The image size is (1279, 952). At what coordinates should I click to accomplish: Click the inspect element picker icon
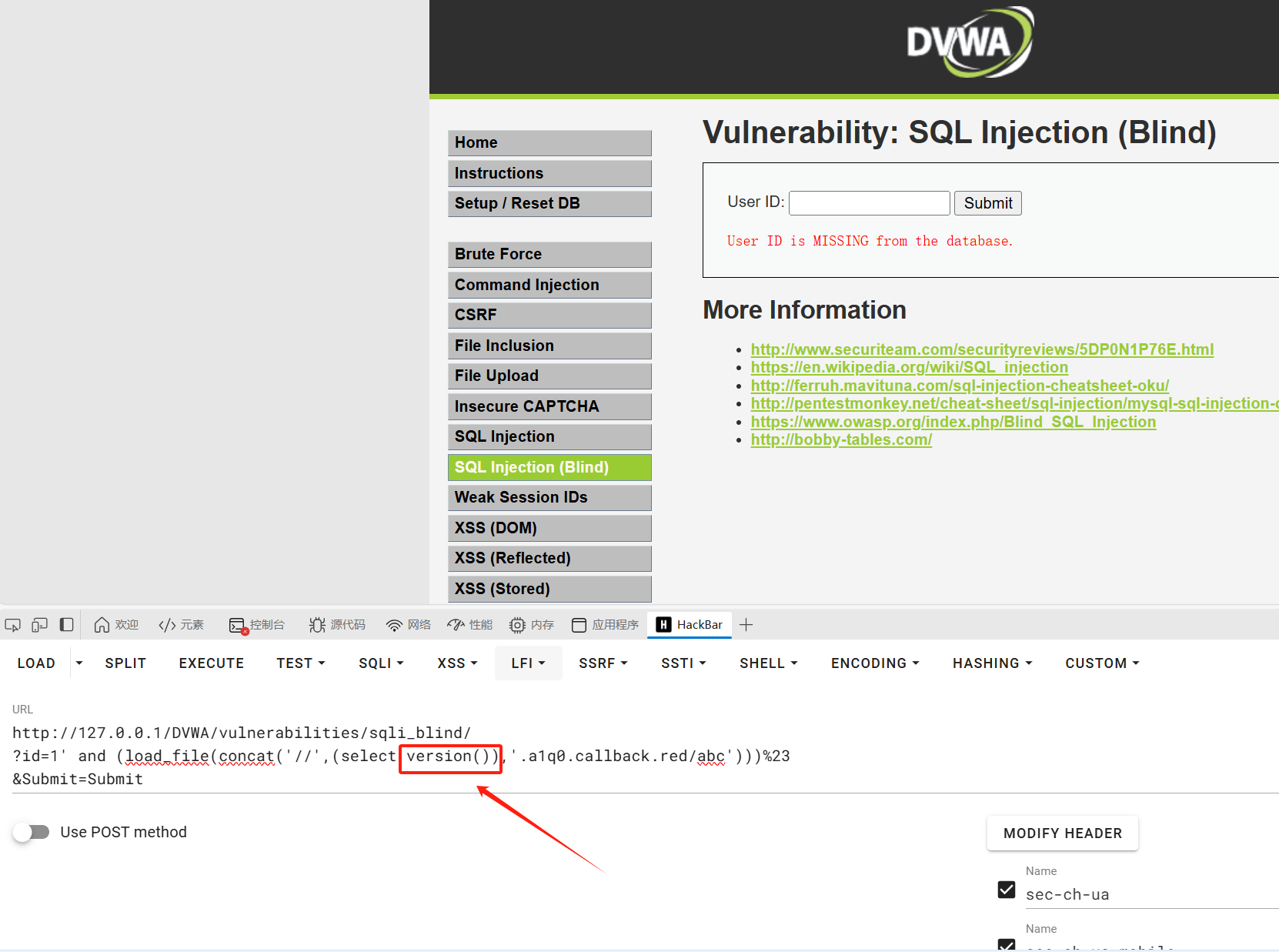point(13,625)
